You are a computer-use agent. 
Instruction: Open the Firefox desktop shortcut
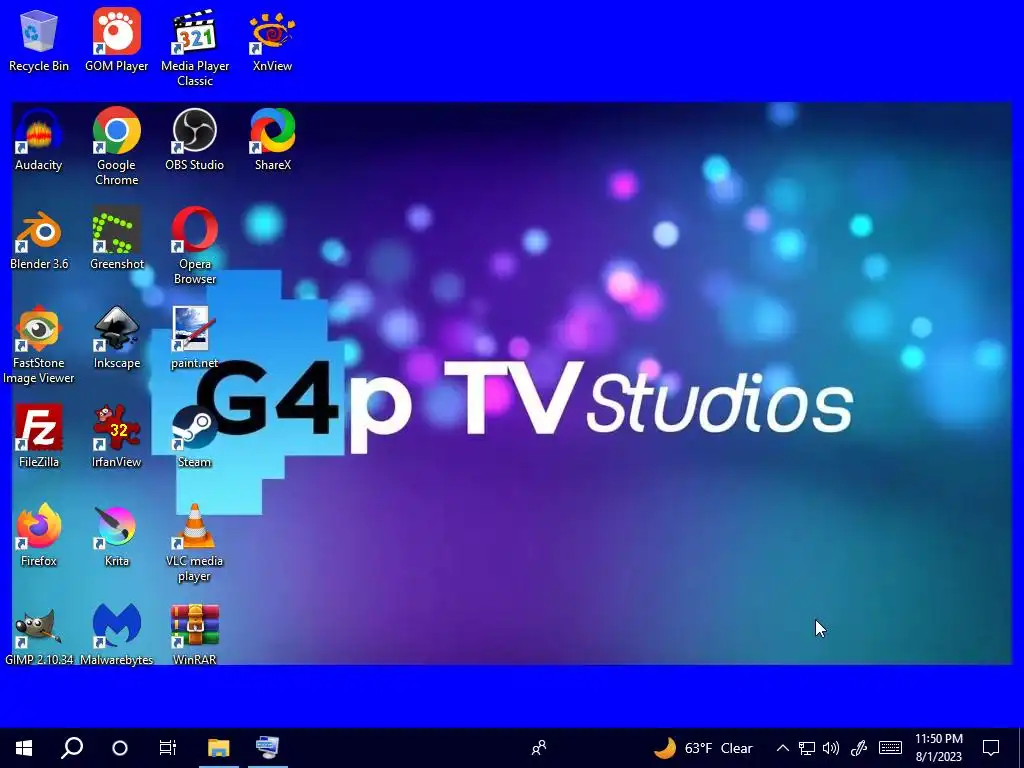(x=39, y=536)
